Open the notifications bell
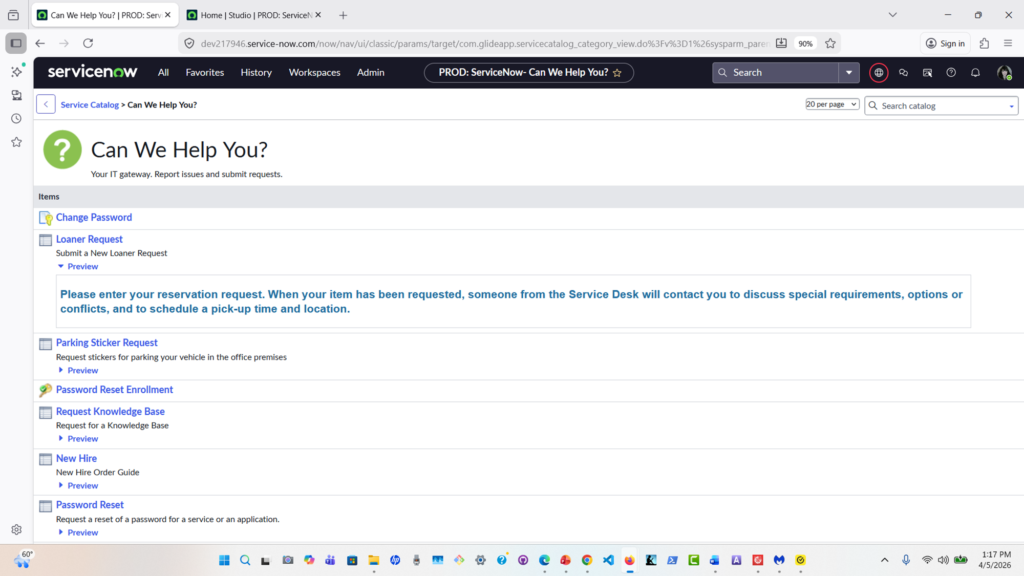Viewport: 1024px width, 576px height. tap(976, 73)
